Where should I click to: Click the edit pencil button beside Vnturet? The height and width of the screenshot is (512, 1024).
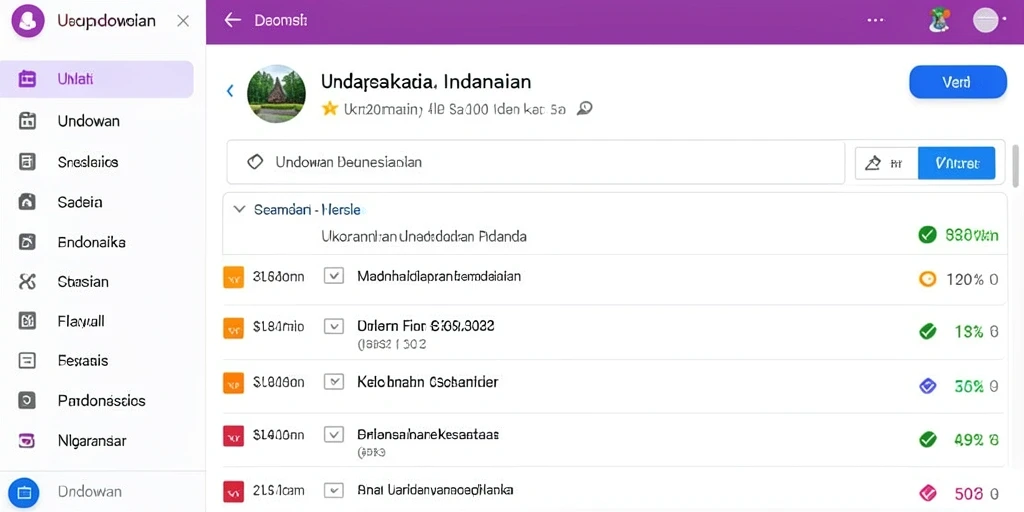[x=886, y=163]
